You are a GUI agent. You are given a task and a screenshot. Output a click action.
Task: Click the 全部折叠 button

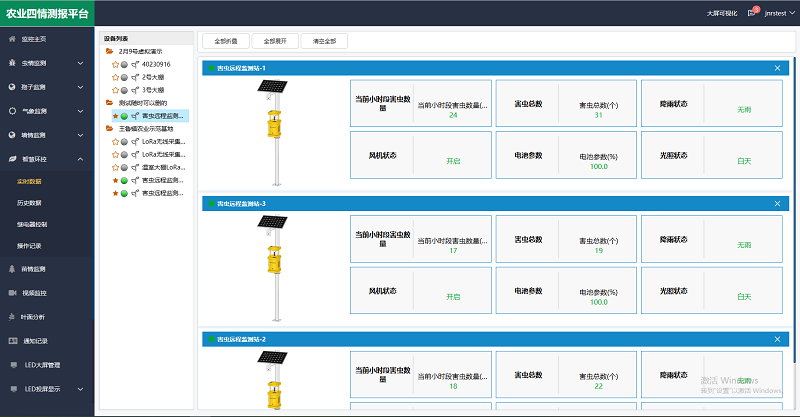pos(226,41)
